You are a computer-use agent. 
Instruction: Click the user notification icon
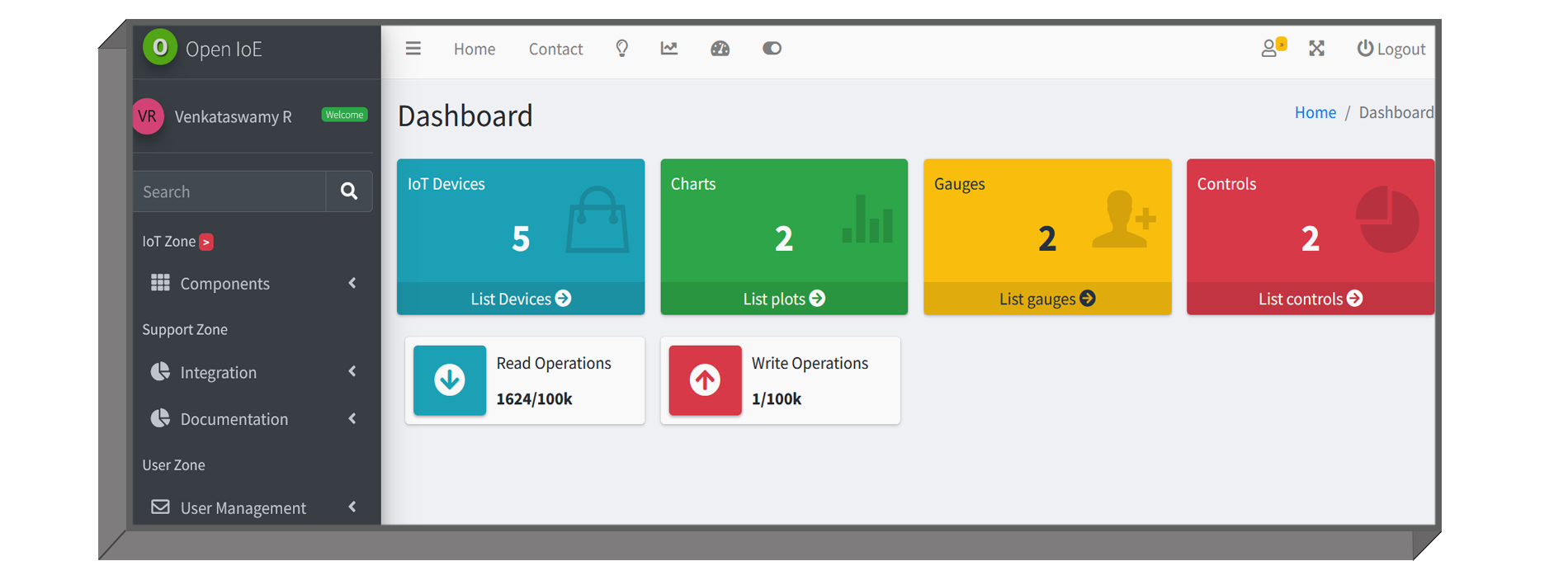1272,49
